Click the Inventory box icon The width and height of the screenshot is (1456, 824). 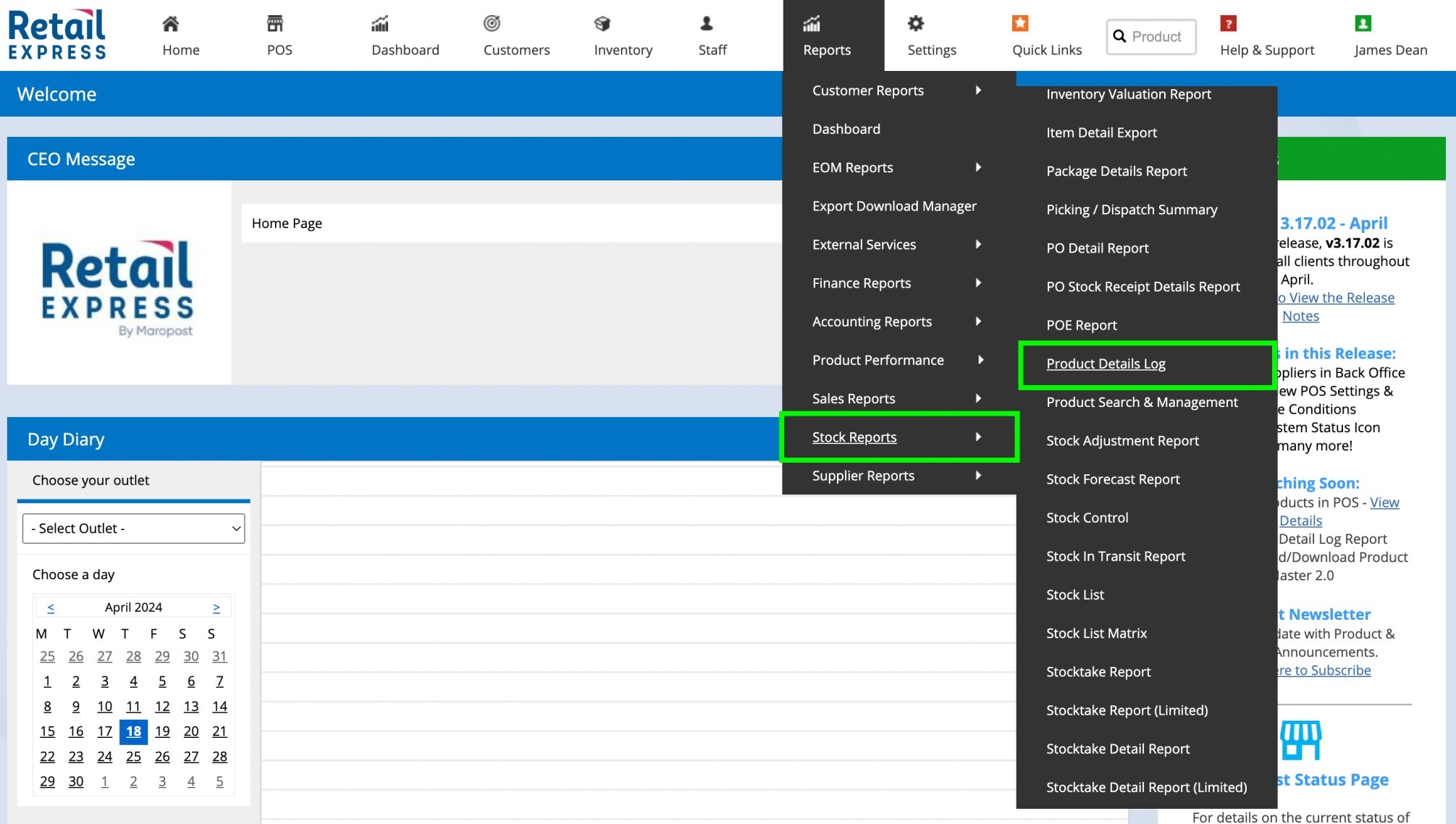[x=602, y=24]
